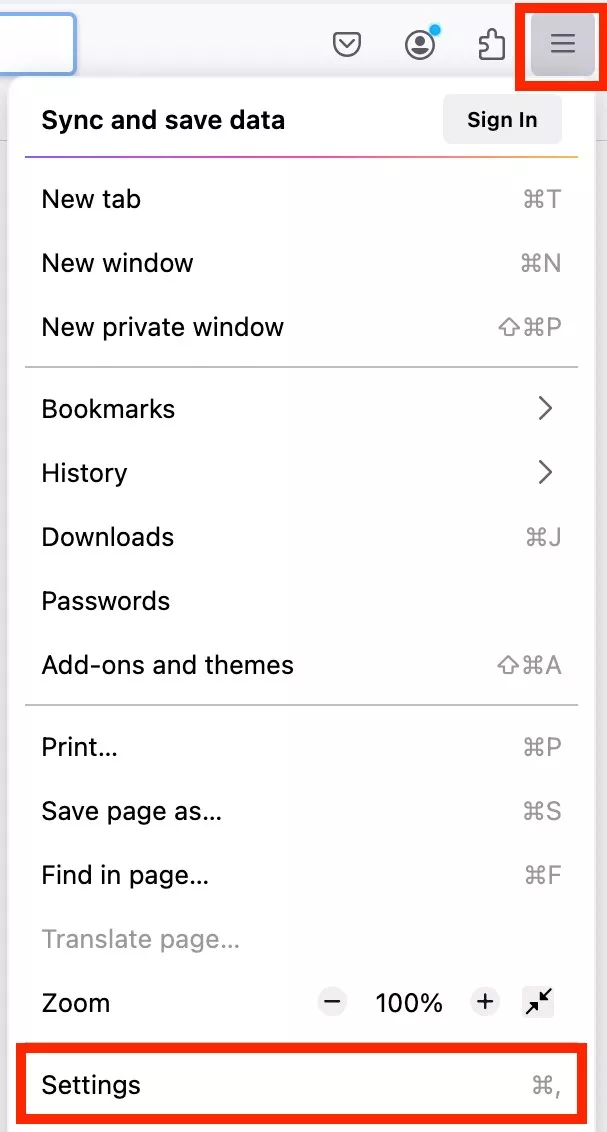This screenshot has height=1132, width=607.
Task: Sign In to sync data
Action: pos(502,120)
